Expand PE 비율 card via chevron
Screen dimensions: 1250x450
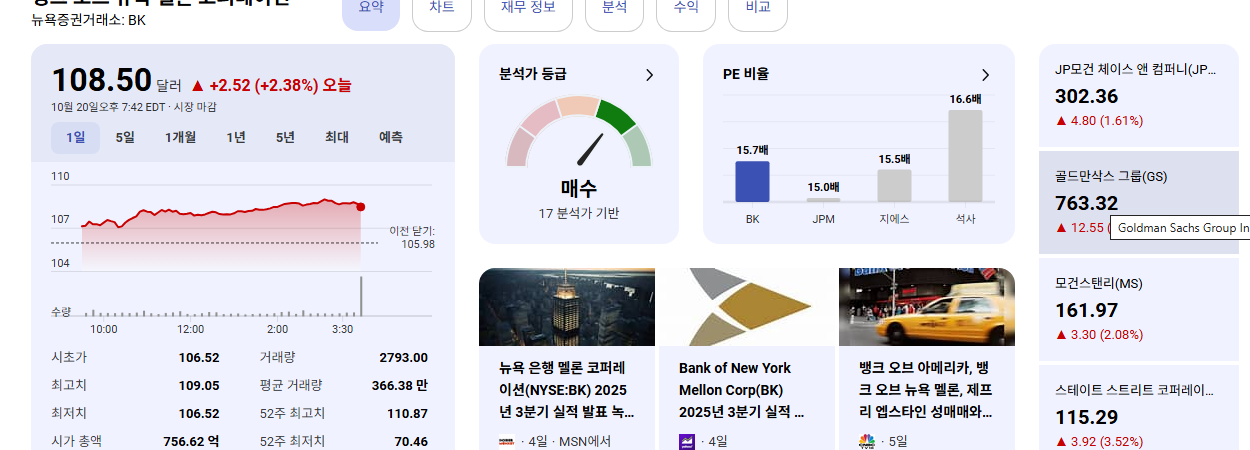[x=985, y=74]
